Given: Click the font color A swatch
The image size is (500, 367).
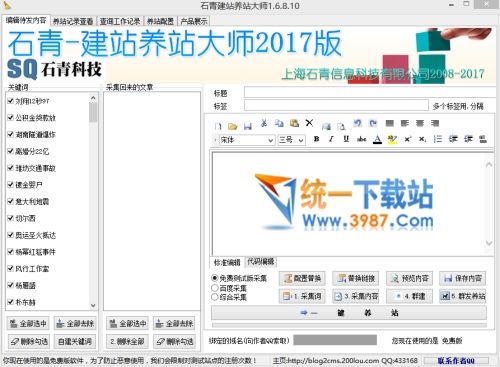Looking at the screenshot, I should [x=377, y=139].
